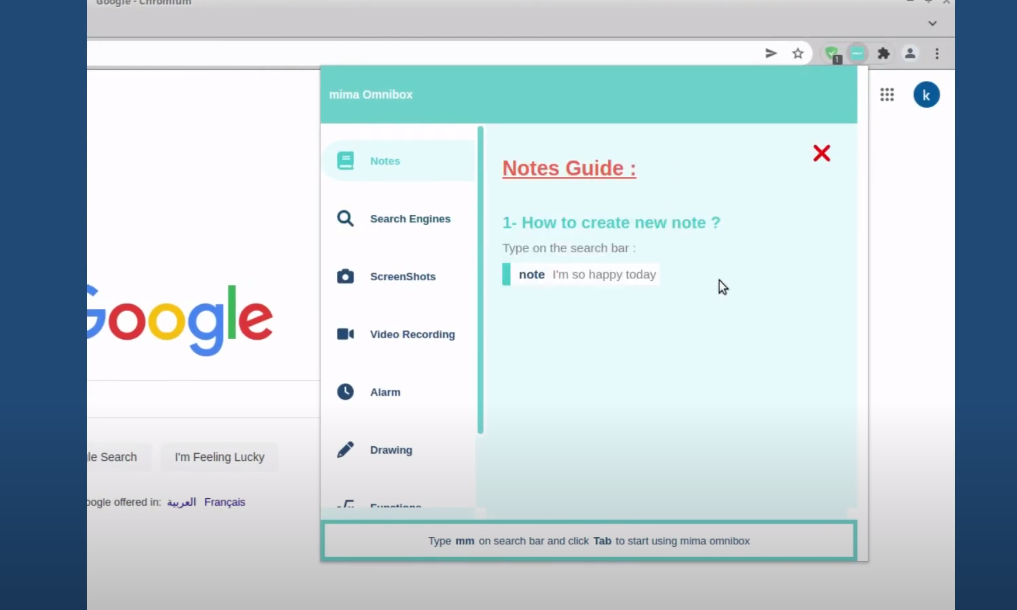Expand the window chevron at top right

[x=932, y=22]
